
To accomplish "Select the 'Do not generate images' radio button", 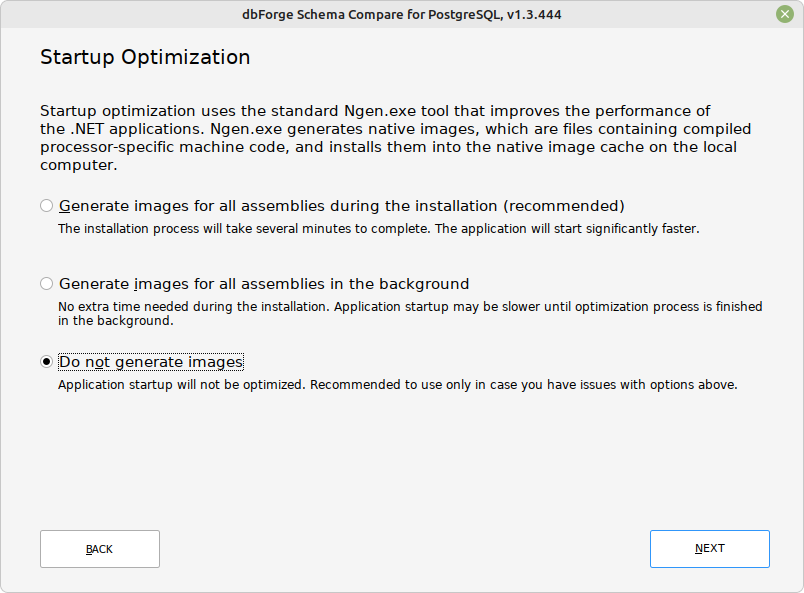I will [x=47, y=362].
